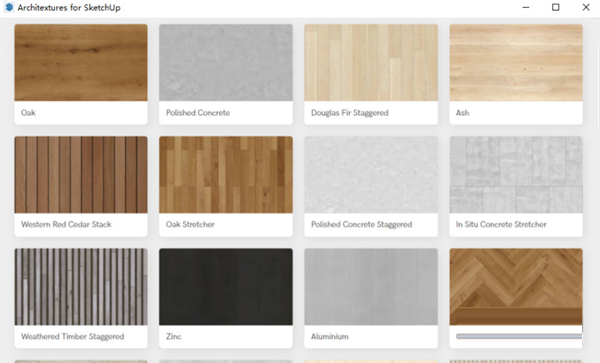Click the 'Douglas Fir Staggered' label

(x=350, y=113)
